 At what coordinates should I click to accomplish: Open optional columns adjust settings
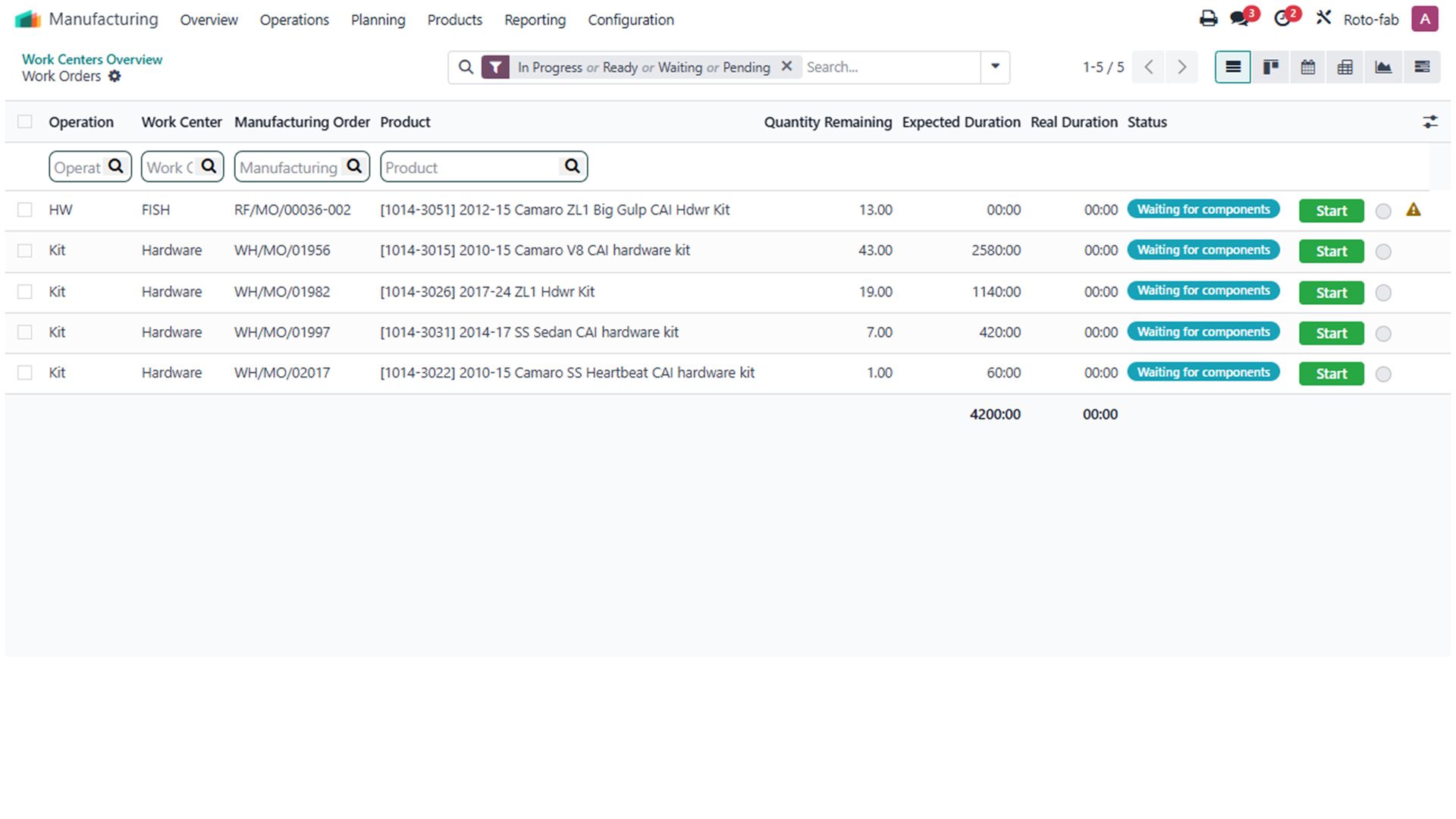pos(1429,122)
